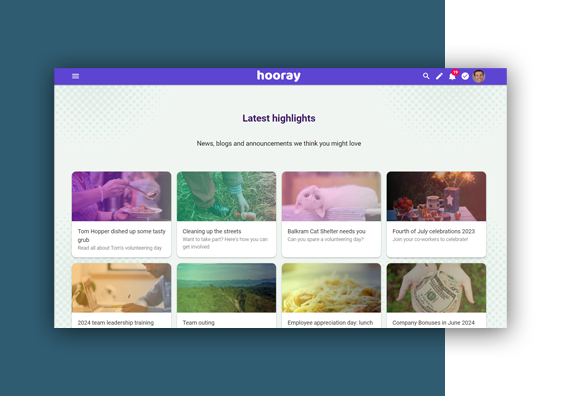Open the Team outing landscape image
Screen dimensions: 562x396
(x=227, y=288)
